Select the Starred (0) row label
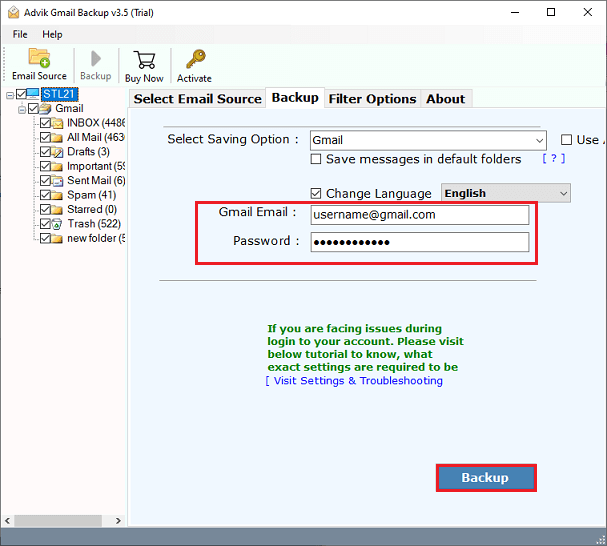Image resolution: width=607 pixels, height=546 pixels. (92, 209)
